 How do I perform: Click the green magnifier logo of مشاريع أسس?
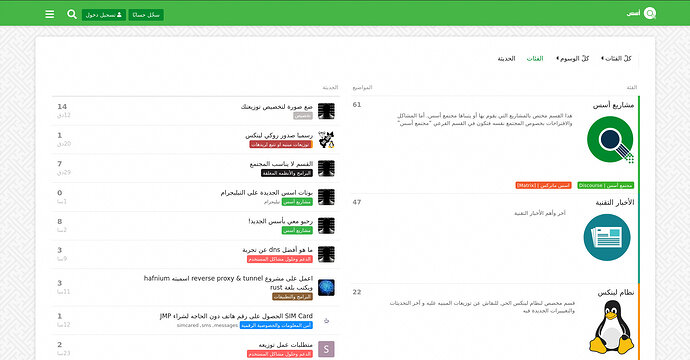coord(610,140)
